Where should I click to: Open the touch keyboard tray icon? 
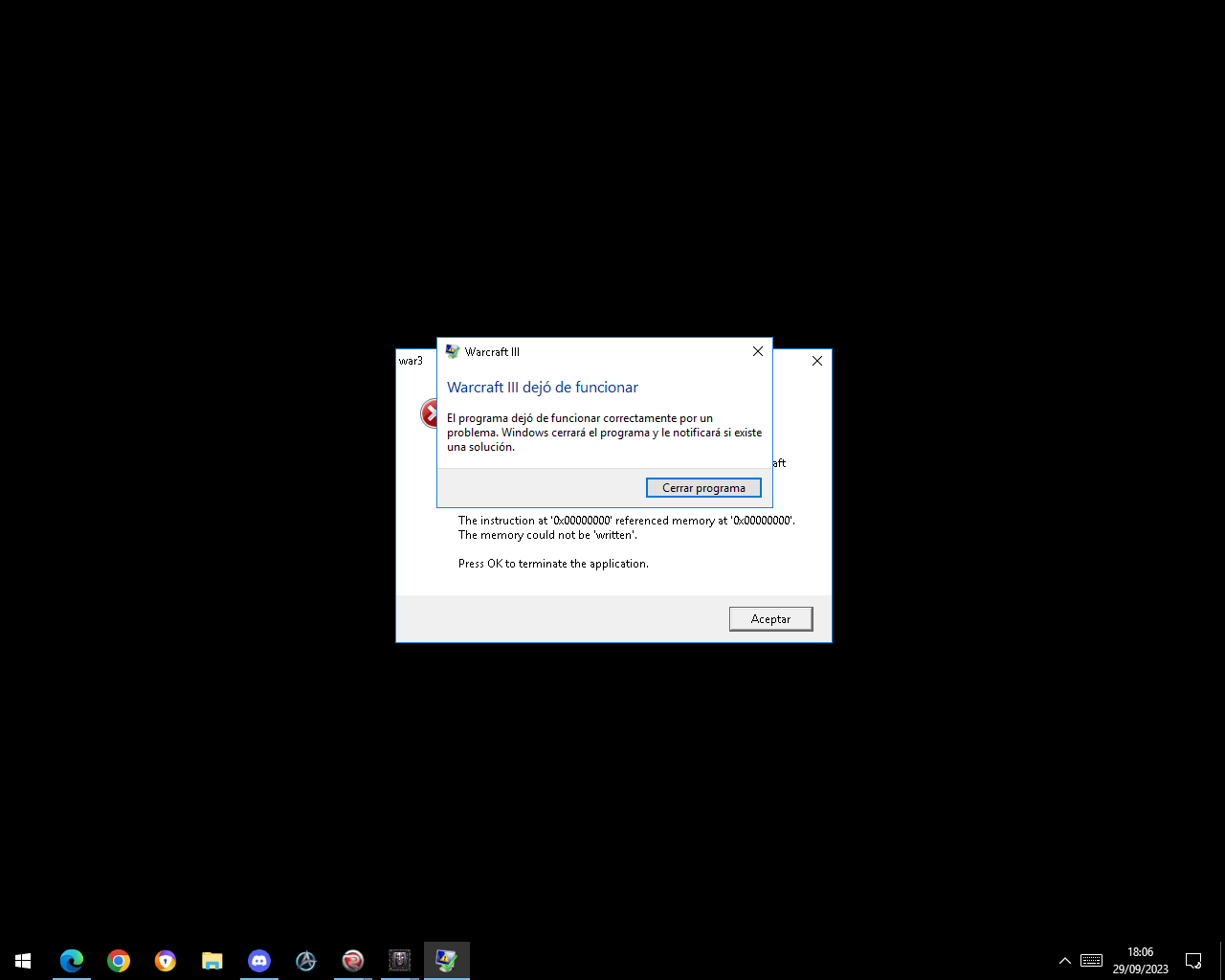(1091, 960)
